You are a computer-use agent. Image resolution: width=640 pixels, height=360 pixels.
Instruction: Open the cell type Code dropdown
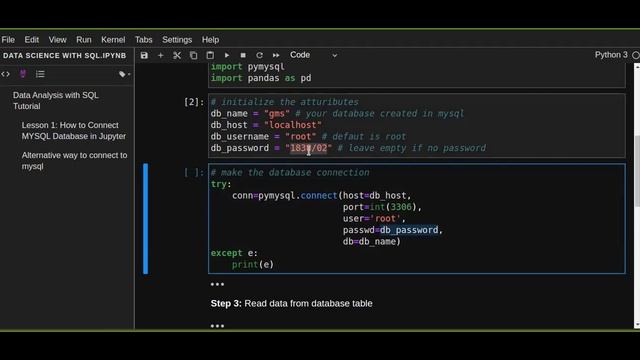[313, 55]
